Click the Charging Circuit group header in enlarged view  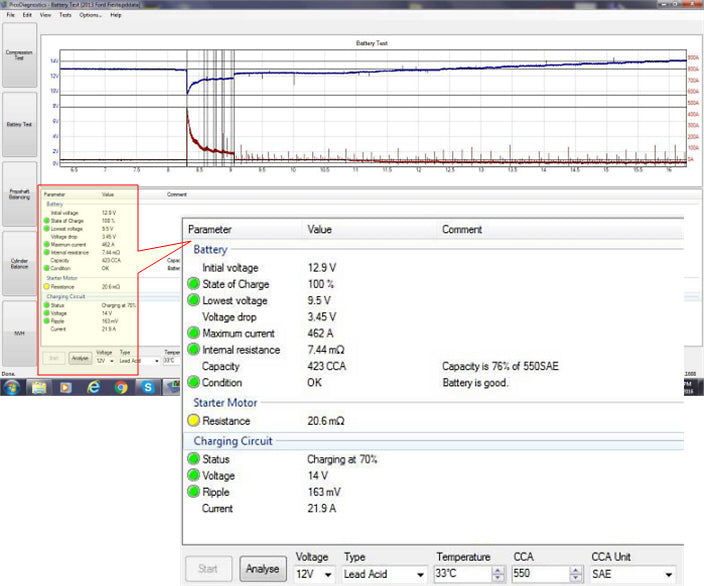click(x=233, y=441)
